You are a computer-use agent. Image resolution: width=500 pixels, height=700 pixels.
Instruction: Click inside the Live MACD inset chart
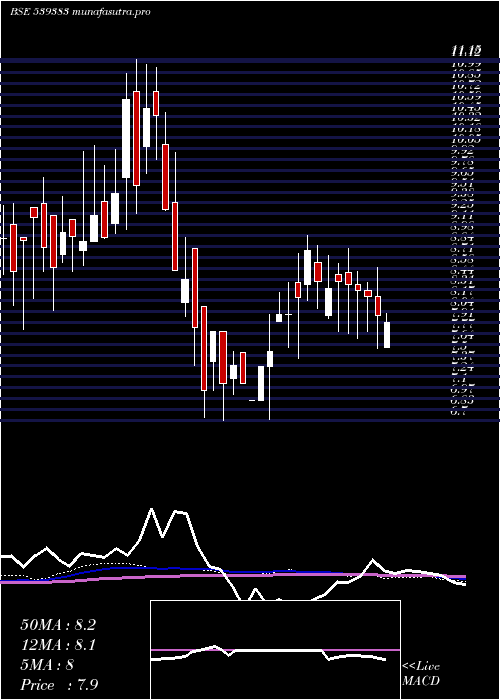tap(275, 650)
